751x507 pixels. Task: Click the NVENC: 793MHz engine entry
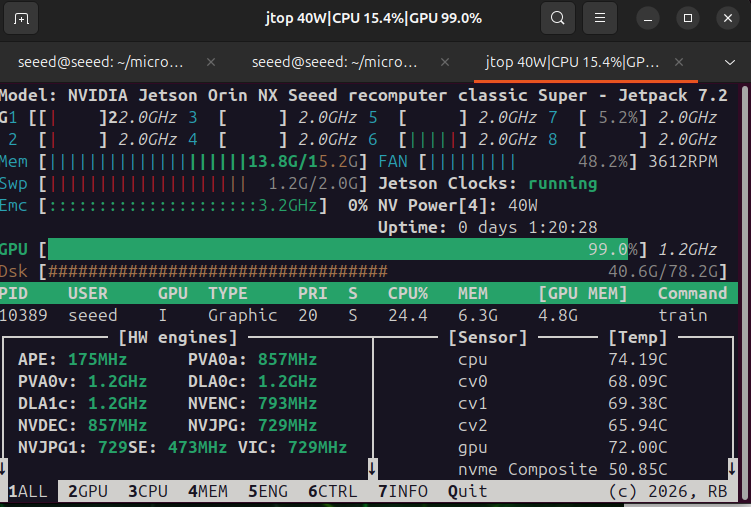tap(252, 404)
